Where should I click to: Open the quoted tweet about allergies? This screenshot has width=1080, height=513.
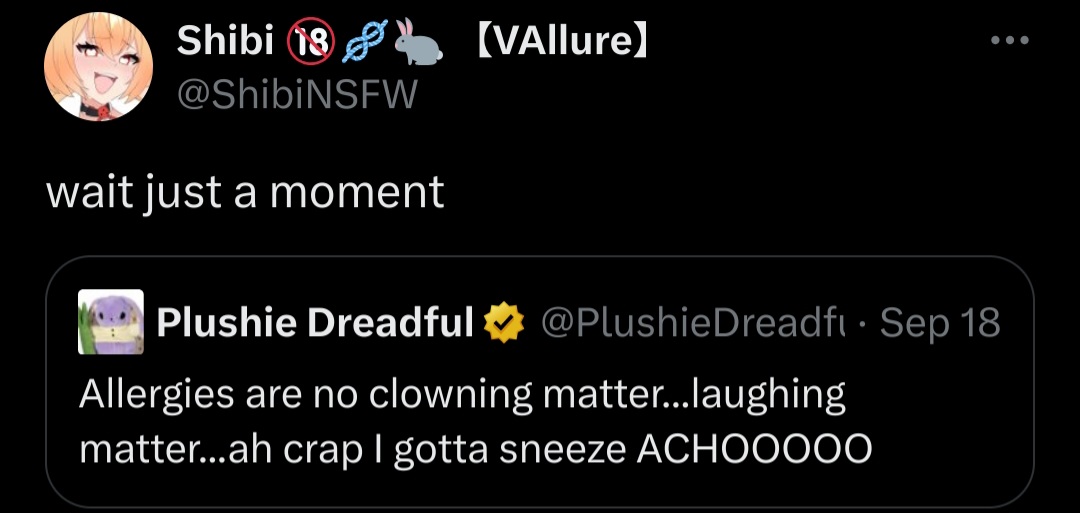point(540,382)
